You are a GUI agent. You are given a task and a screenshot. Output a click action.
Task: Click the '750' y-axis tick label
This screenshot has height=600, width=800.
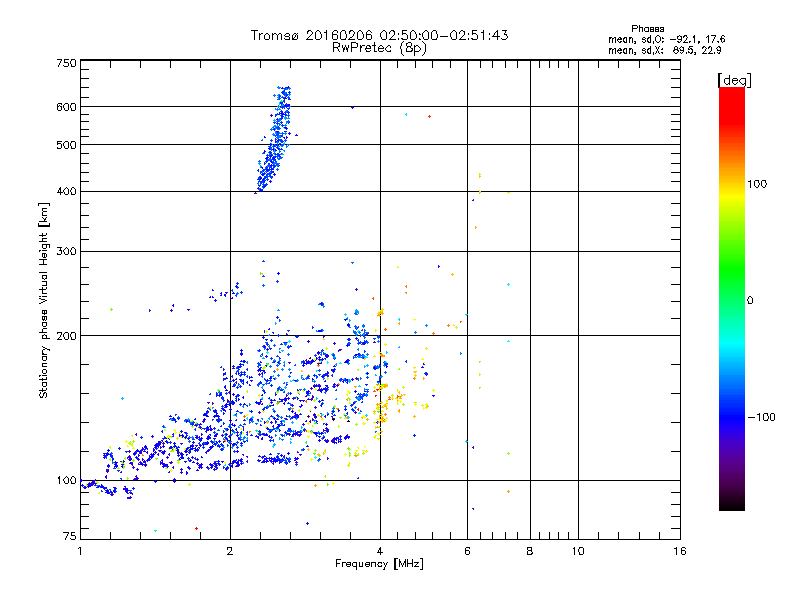[x=66, y=63]
